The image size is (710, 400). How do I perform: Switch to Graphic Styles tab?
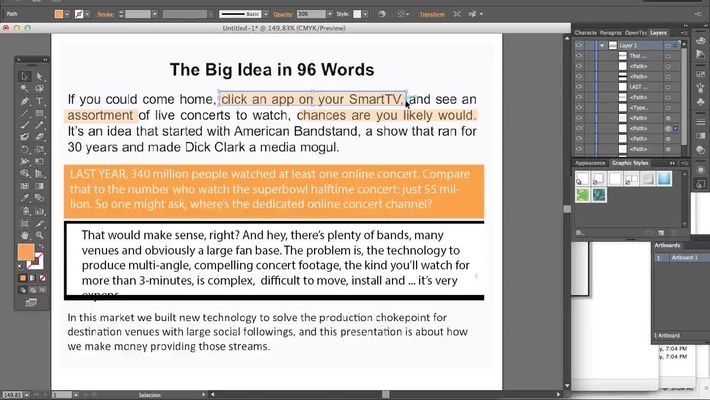(x=630, y=163)
